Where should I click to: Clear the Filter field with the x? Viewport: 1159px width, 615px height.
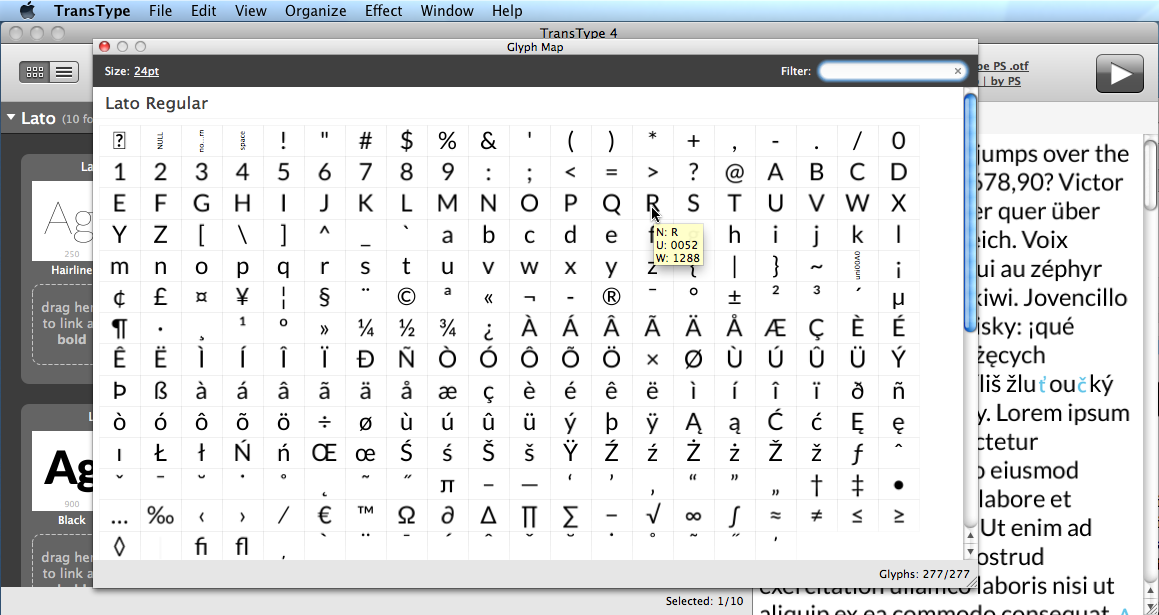(x=958, y=71)
